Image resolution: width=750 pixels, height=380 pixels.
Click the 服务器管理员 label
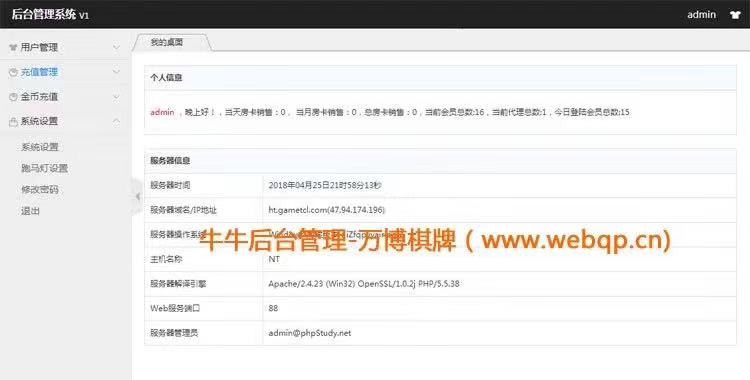pos(174,333)
